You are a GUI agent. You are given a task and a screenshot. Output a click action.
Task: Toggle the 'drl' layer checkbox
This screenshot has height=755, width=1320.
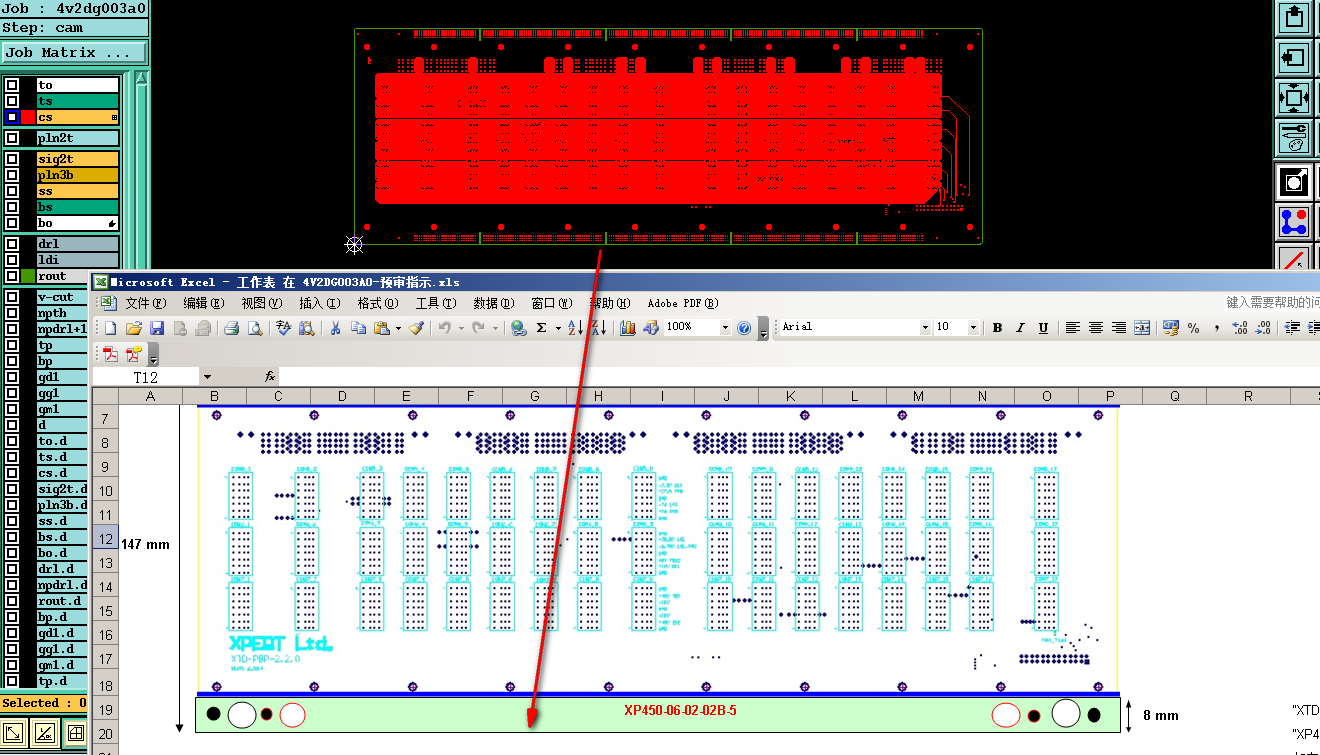point(12,244)
